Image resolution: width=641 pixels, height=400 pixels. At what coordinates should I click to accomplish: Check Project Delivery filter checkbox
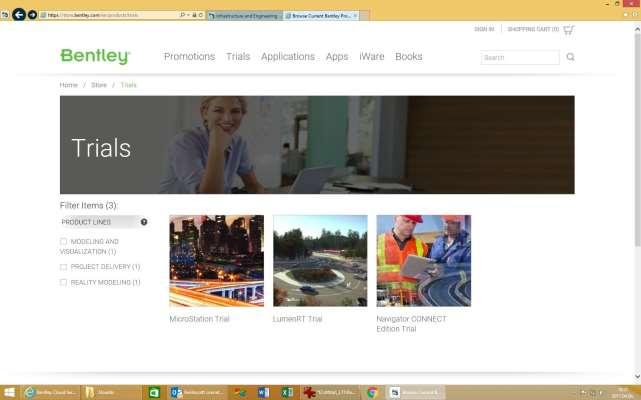point(63,267)
